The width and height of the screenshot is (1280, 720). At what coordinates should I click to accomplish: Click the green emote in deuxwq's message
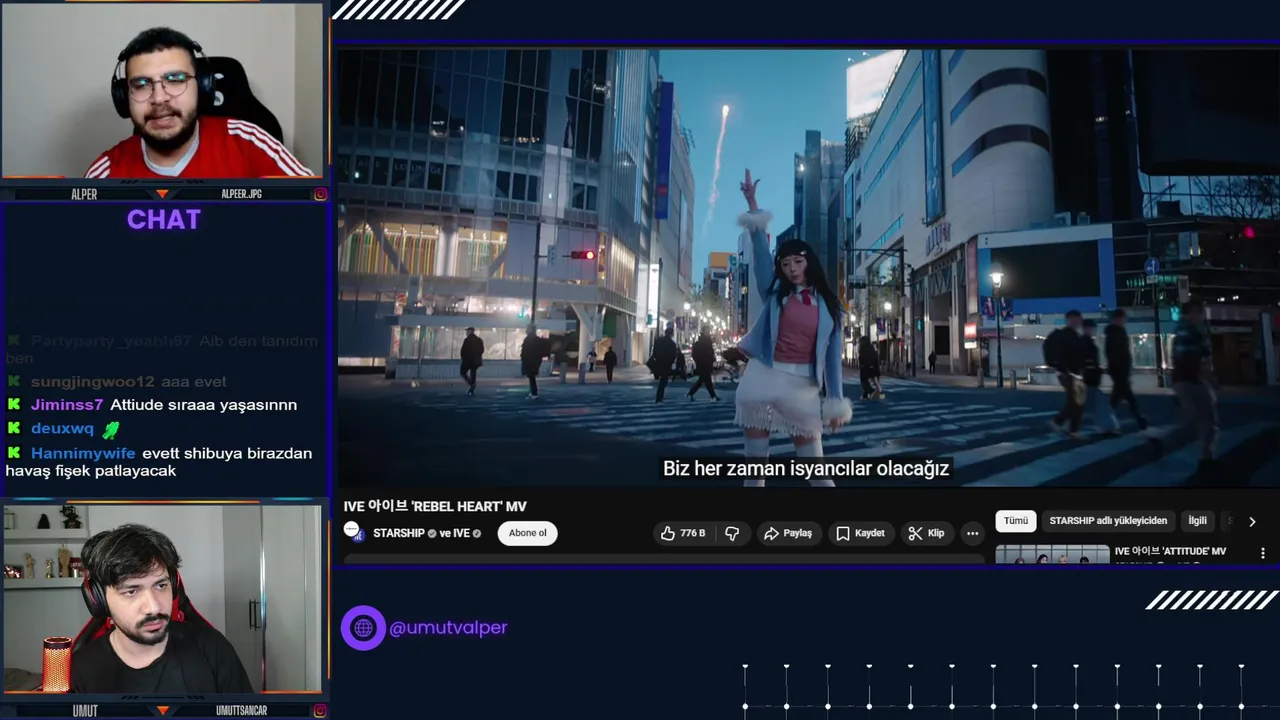111,429
